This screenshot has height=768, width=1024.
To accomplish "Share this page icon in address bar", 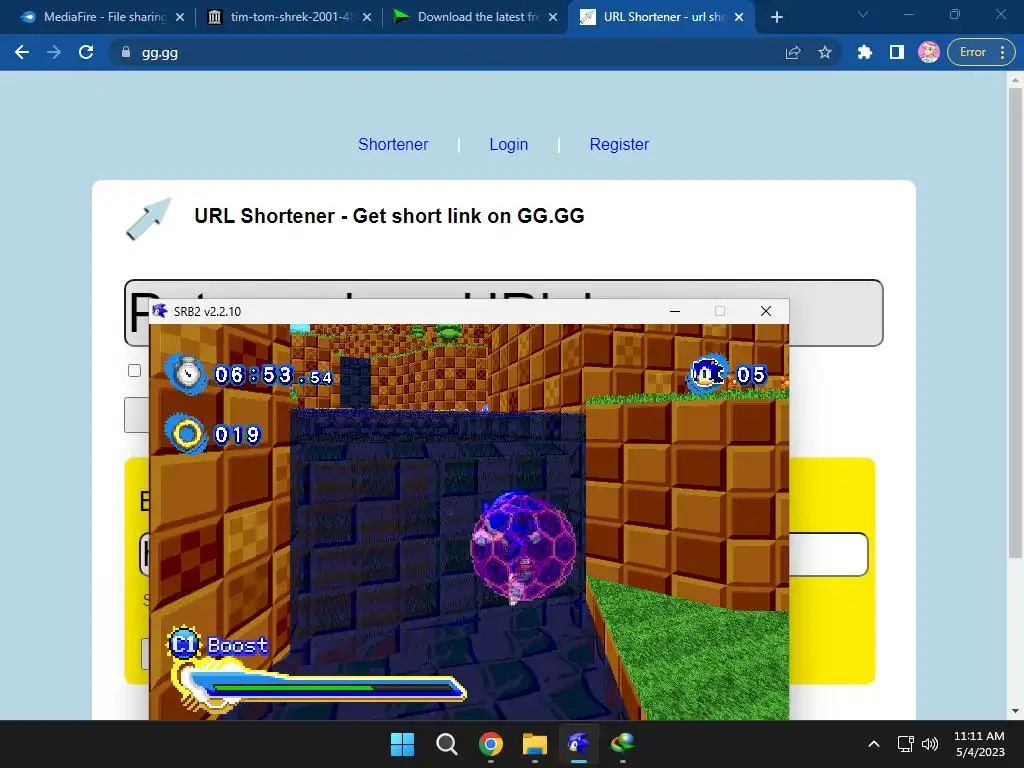I will pyautogui.click(x=793, y=52).
